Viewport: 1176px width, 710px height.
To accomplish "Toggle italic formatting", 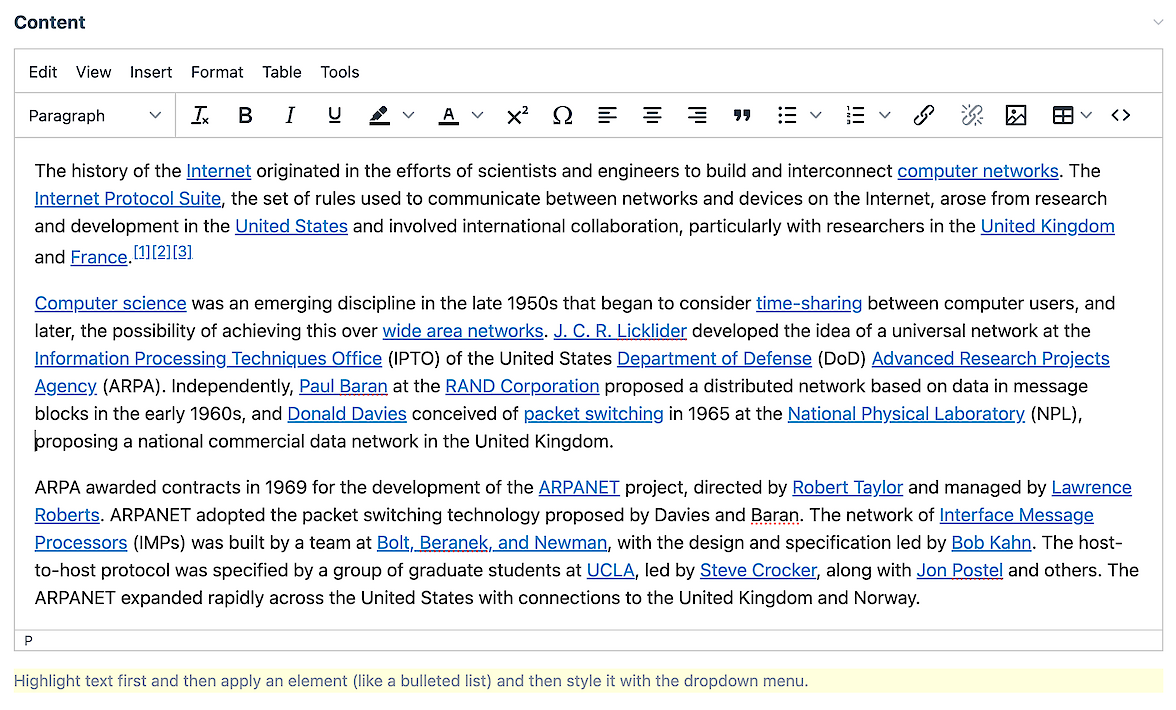I will (x=290, y=116).
